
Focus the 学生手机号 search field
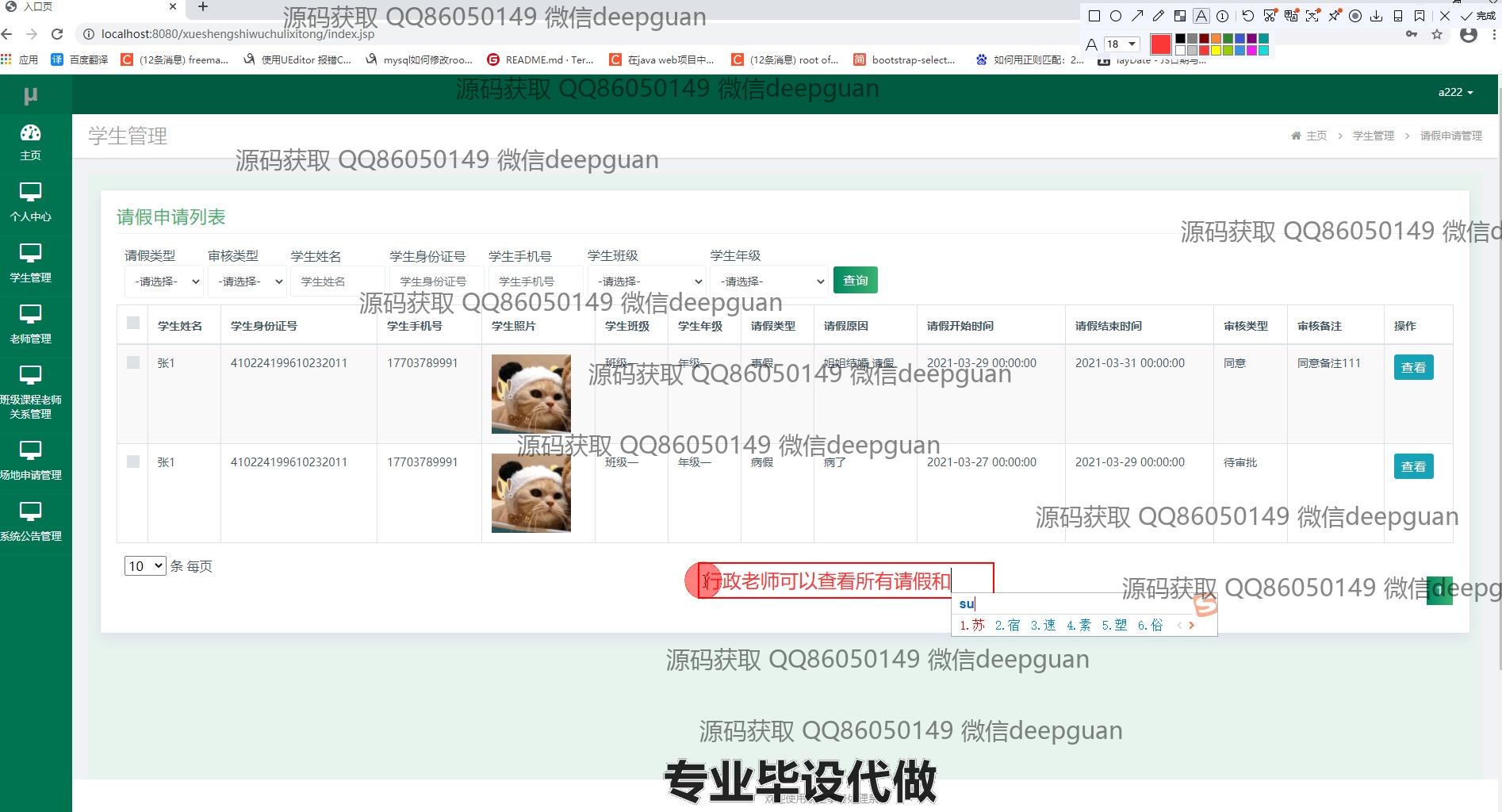click(x=535, y=282)
